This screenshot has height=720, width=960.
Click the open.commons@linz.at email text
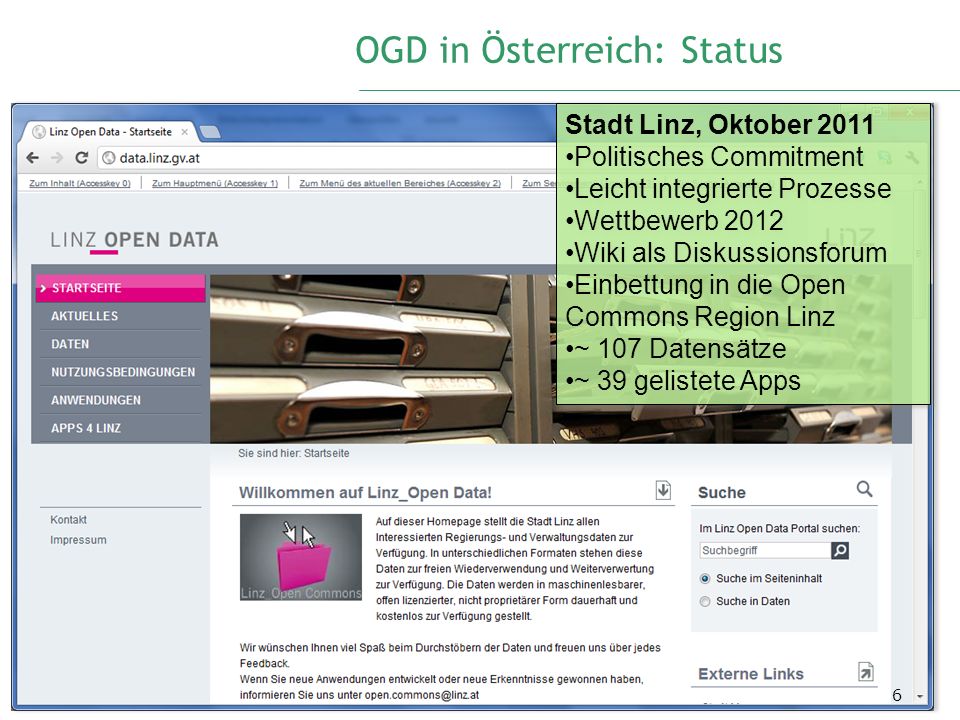click(x=422, y=696)
